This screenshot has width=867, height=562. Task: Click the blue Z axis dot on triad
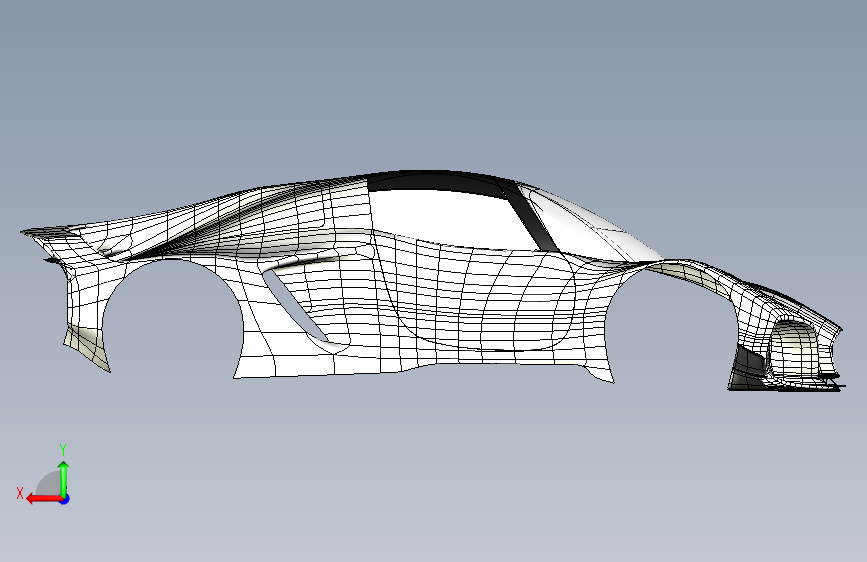point(65,499)
